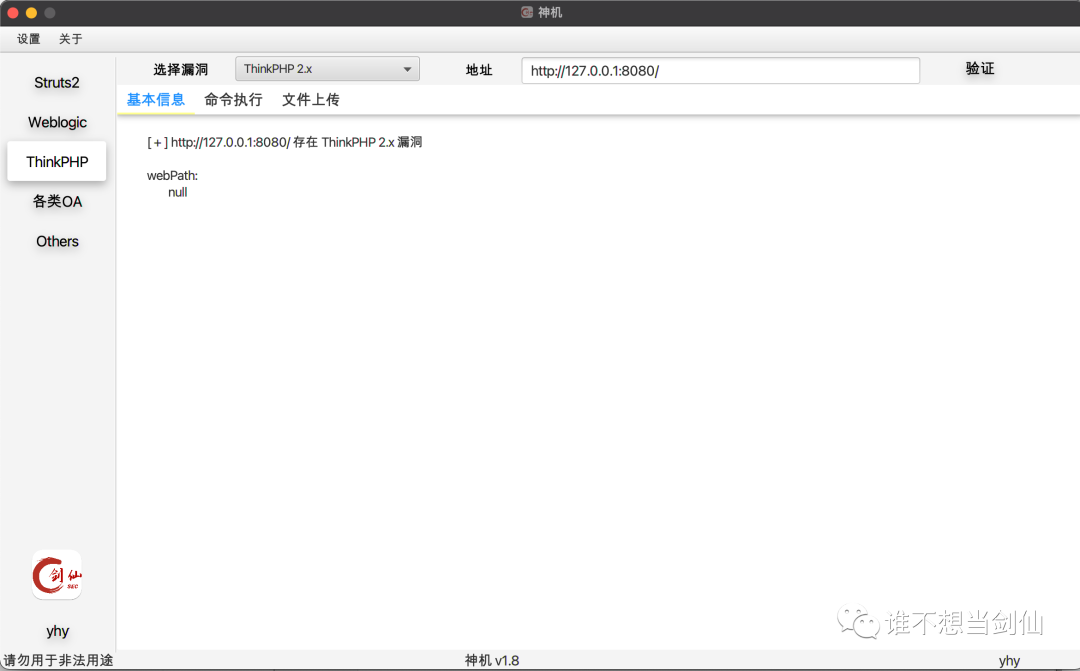
Task: Open the 设置 menu
Action: pos(28,39)
